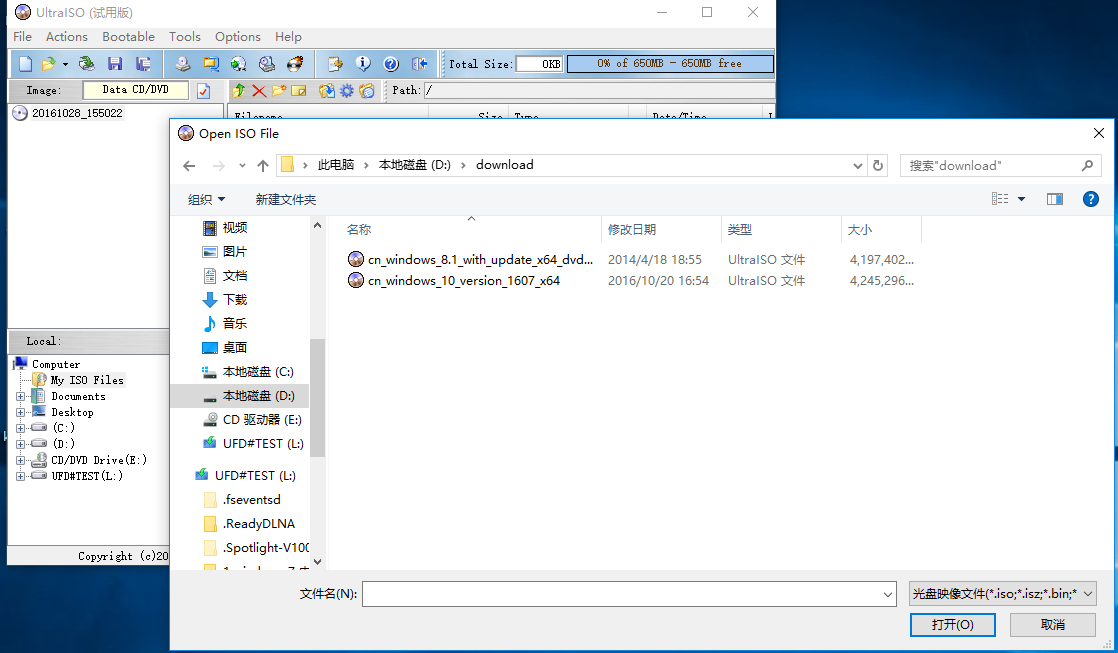The height and width of the screenshot is (653, 1118).
Task: Click the Burn CD/DVD Image flame-disc icon
Action: (x=294, y=64)
